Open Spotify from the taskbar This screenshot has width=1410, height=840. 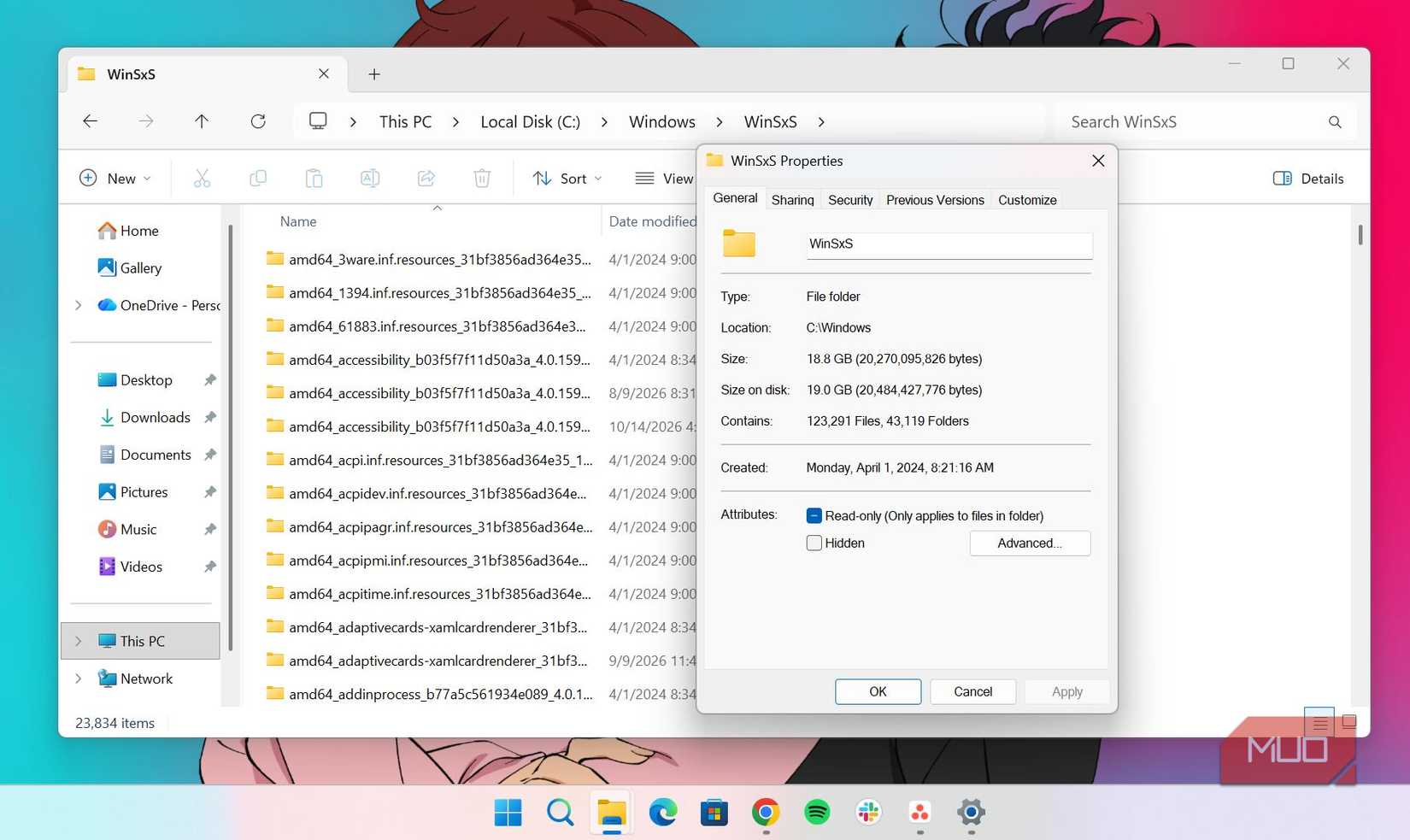click(x=817, y=812)
